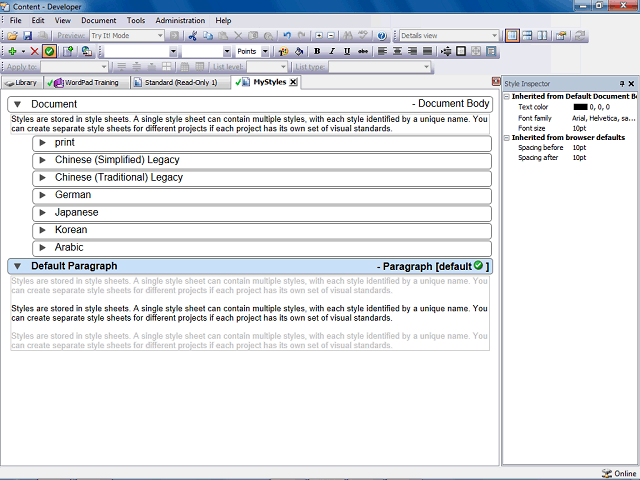Screen dimensions: 640x480
Task: Click the green plus Add style icon
Action: (12, 51)
